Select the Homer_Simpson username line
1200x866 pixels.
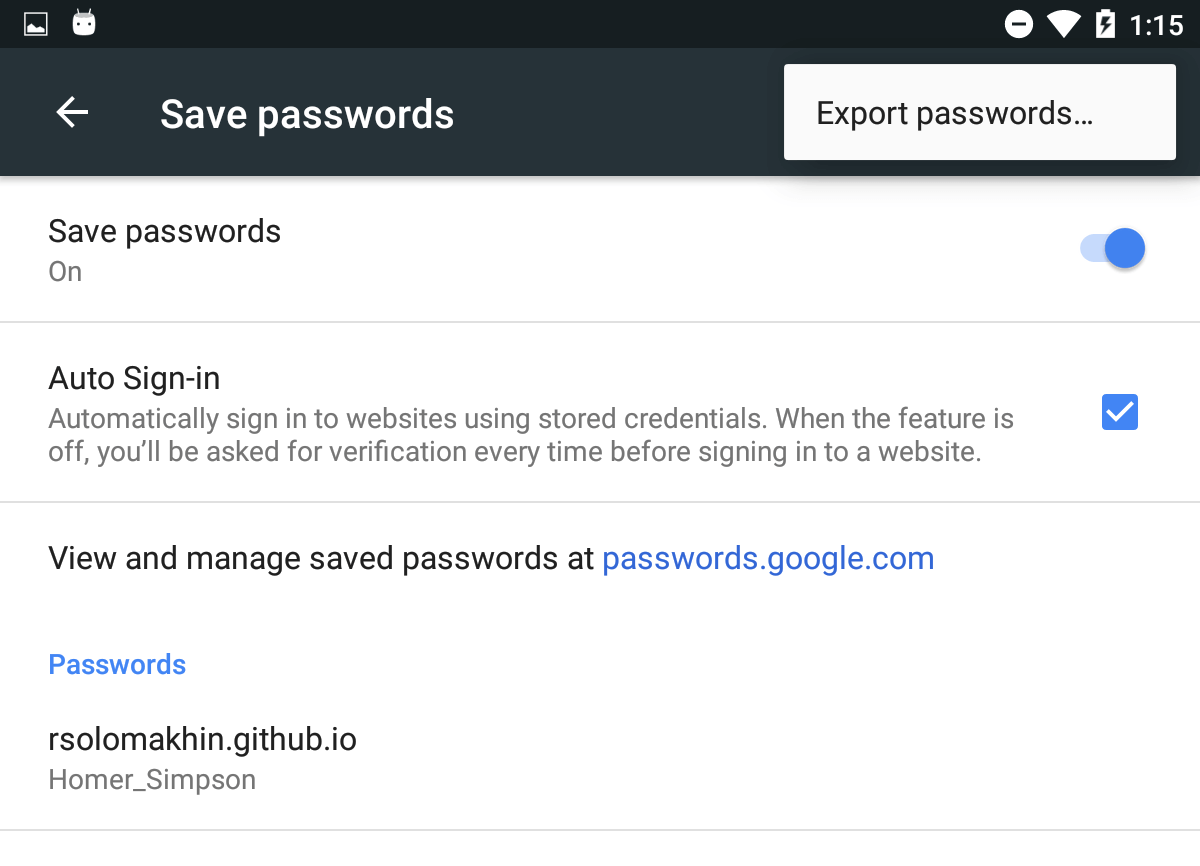152,780
